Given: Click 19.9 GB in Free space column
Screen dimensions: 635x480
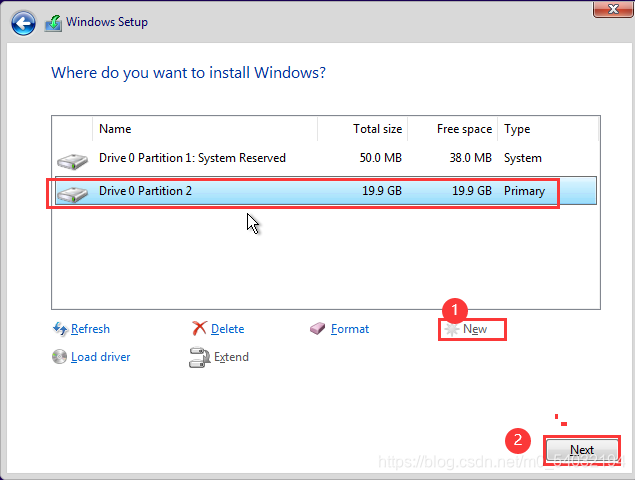Looking at the screenshot, I should (472, 191).
